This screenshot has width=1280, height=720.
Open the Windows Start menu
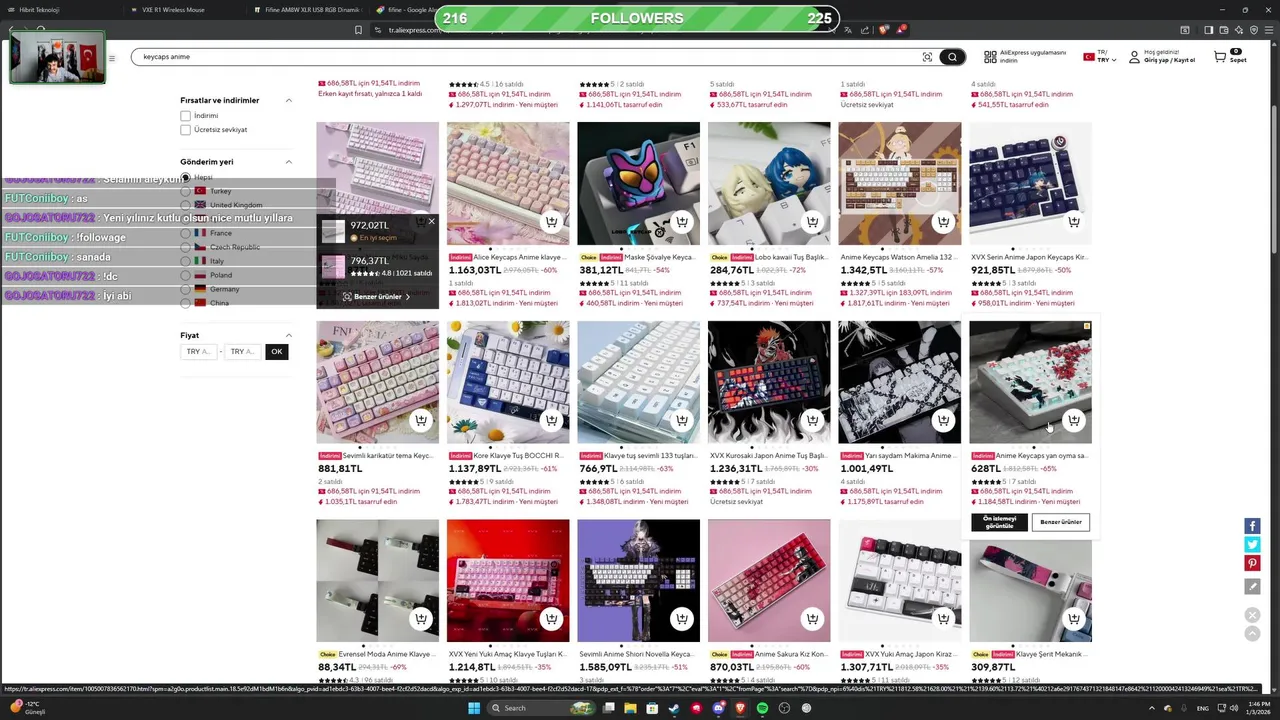pyautogui.click(x=476, y=708)
